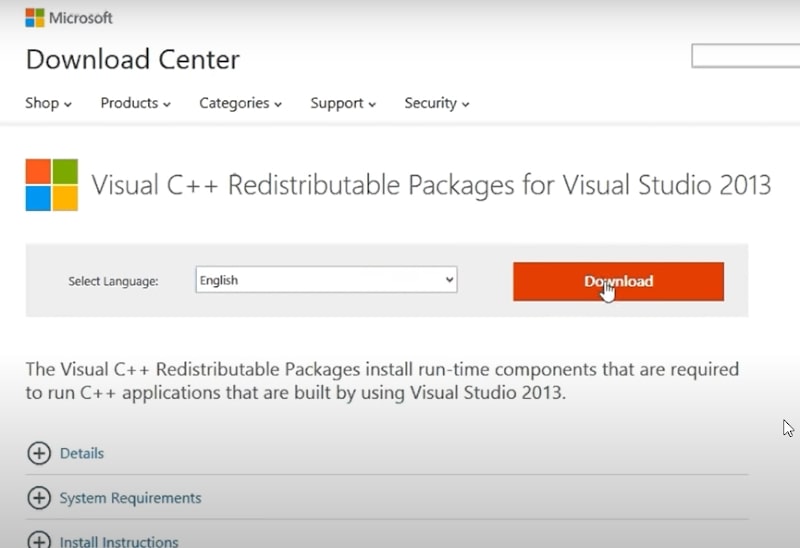
Task: Expand System Requirements section link
Action: (x=130, y=498)
